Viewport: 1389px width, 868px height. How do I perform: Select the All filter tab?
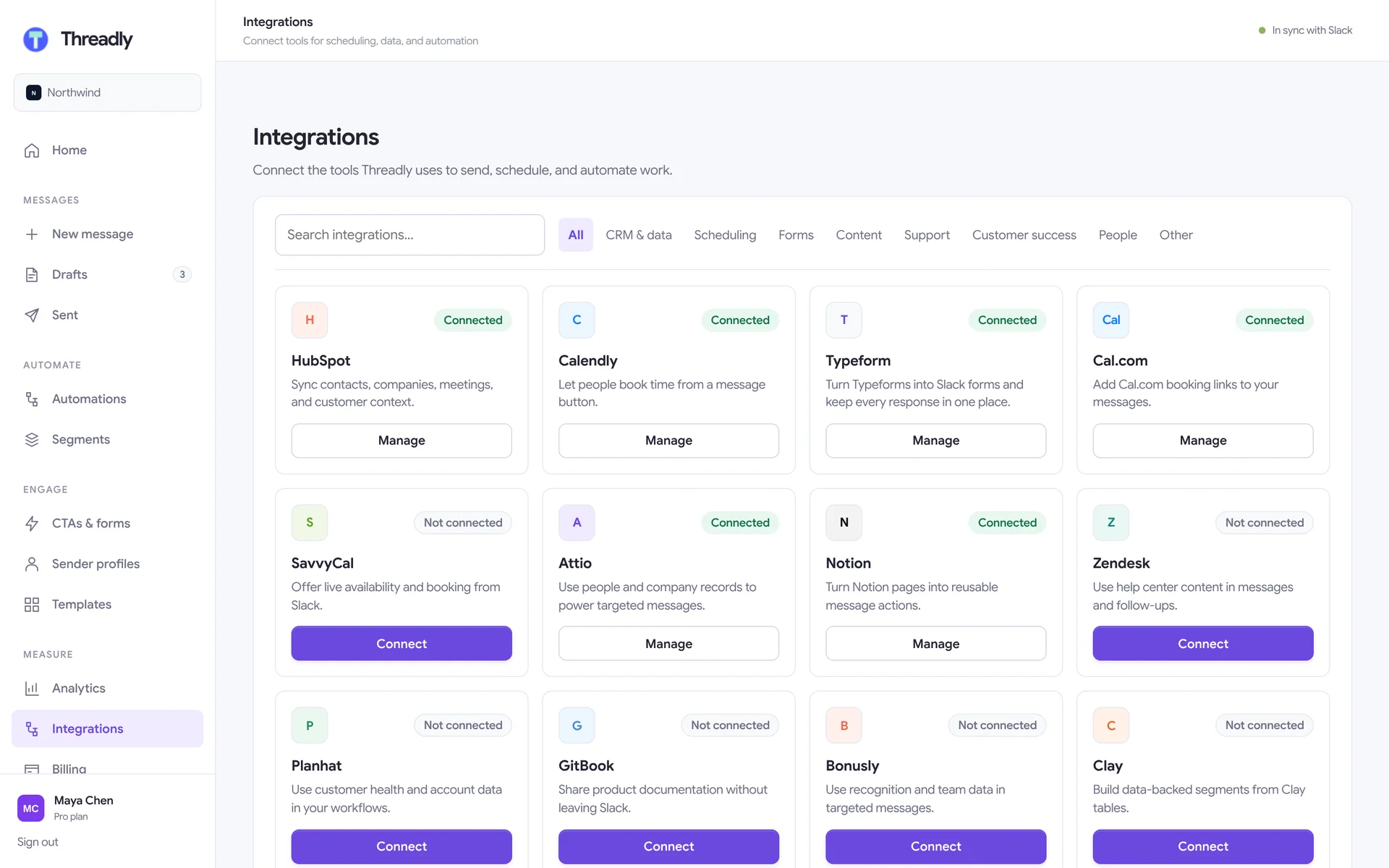tap(576, 235)
